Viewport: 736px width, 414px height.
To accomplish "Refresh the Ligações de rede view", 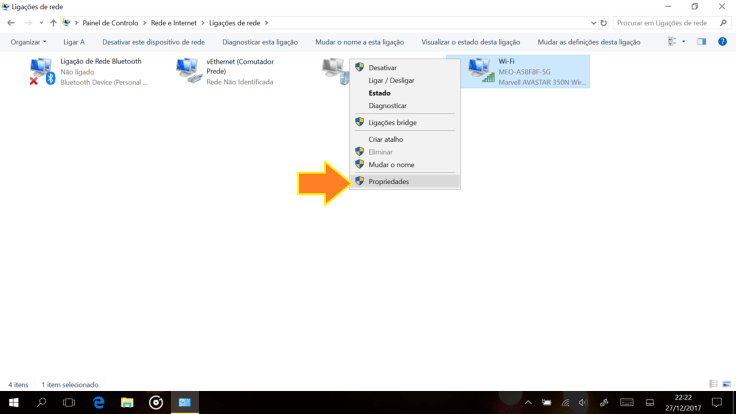I will click(x=603, y=23).
